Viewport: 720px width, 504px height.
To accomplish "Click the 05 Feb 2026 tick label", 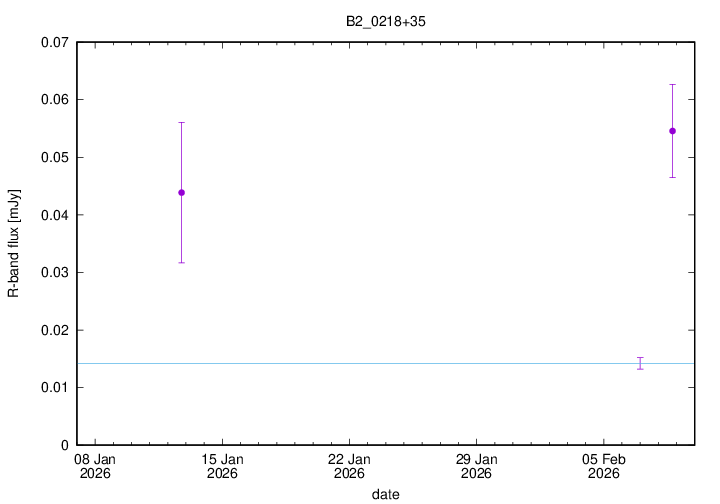I will [603, 466].
